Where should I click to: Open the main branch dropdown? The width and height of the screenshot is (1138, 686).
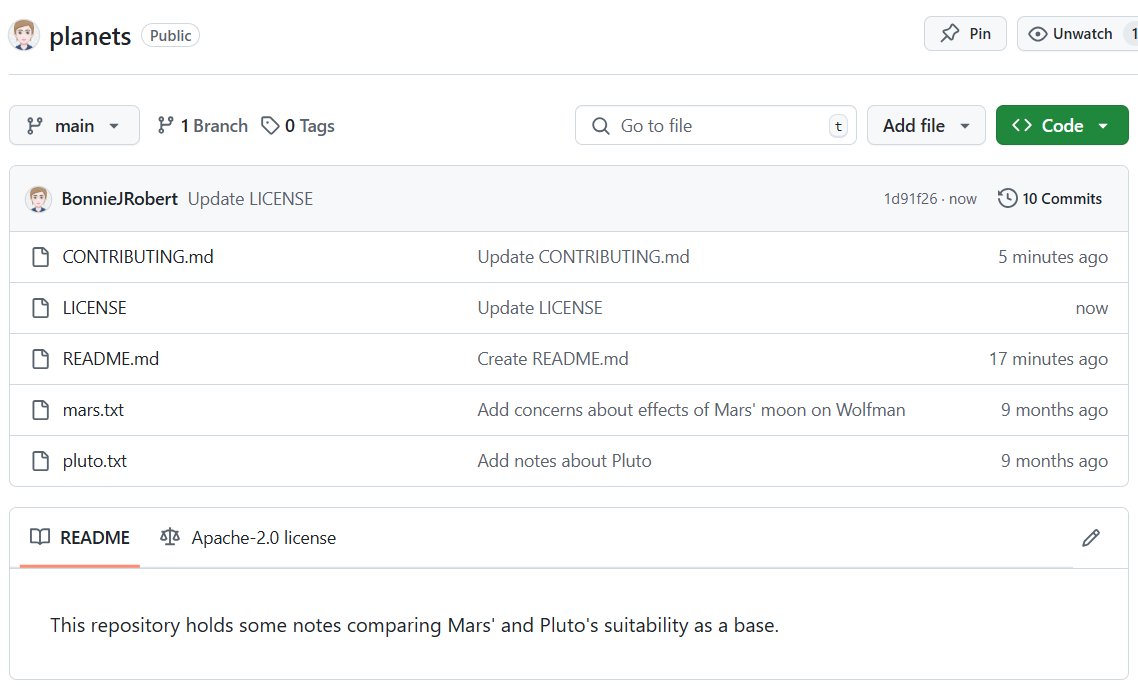coord(74,126)
